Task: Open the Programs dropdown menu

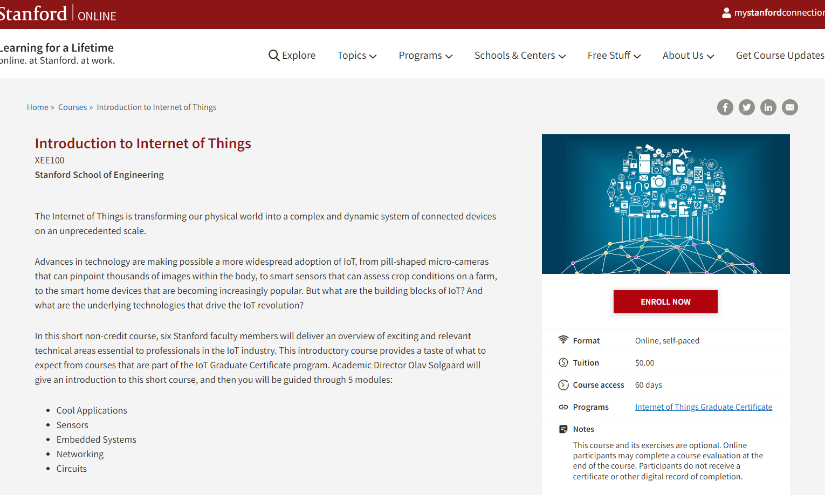Action: 425,56
